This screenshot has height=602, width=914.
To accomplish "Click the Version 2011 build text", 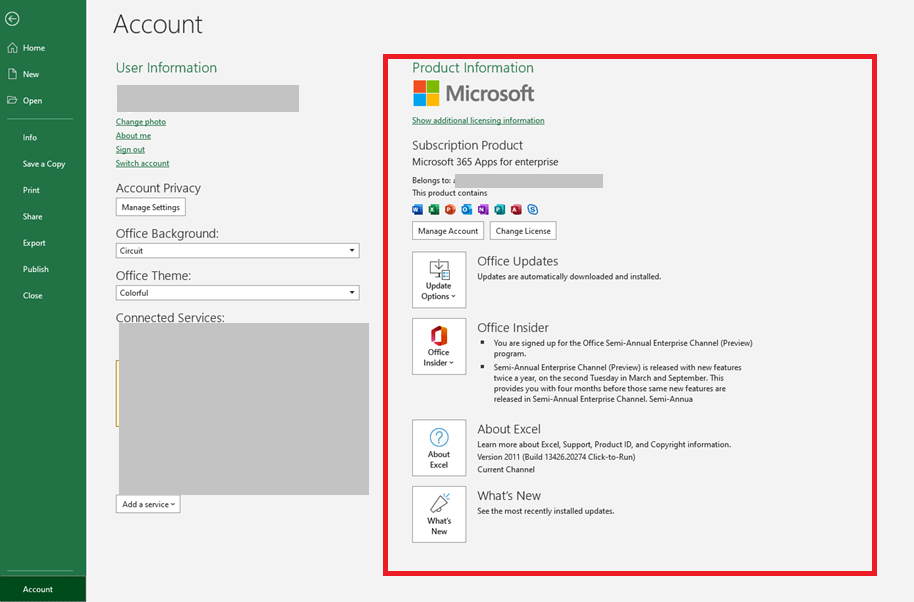I will (556, 457).
